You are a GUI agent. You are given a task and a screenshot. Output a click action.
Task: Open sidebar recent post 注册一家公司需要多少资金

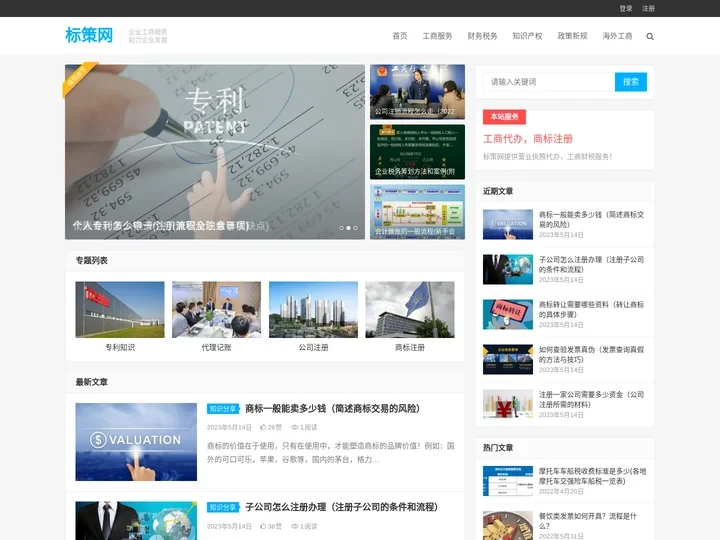coord(591,399)
